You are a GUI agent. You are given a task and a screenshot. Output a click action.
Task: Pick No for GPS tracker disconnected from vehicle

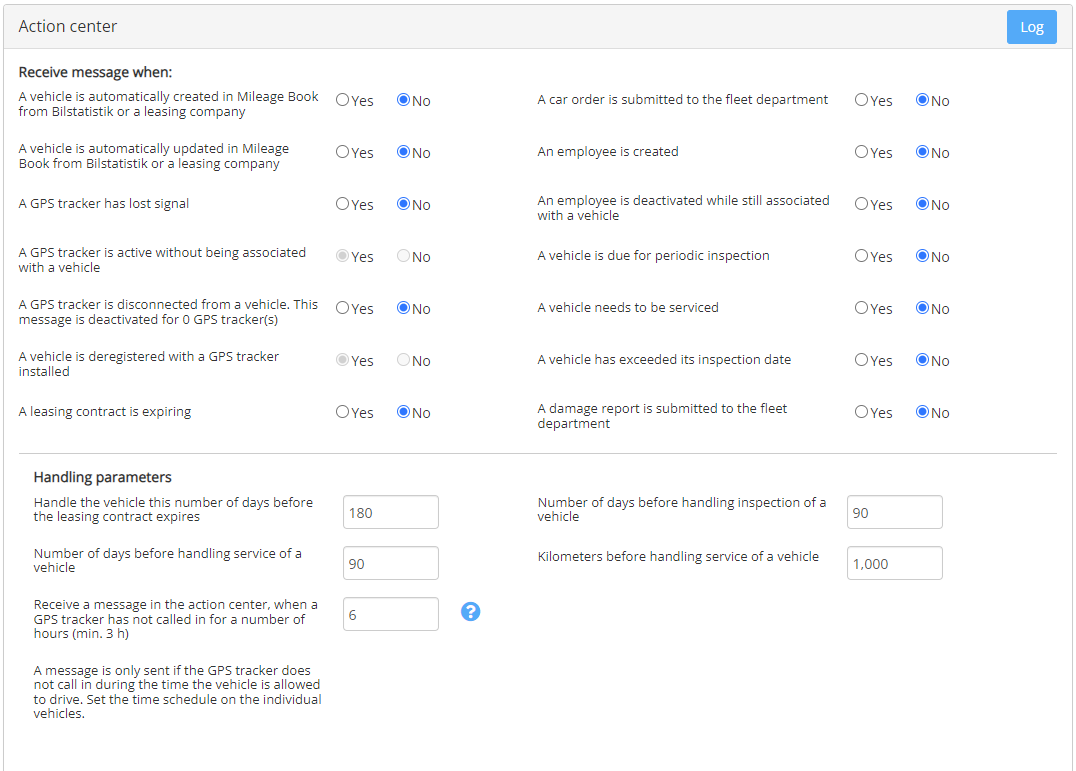(404, 309)
